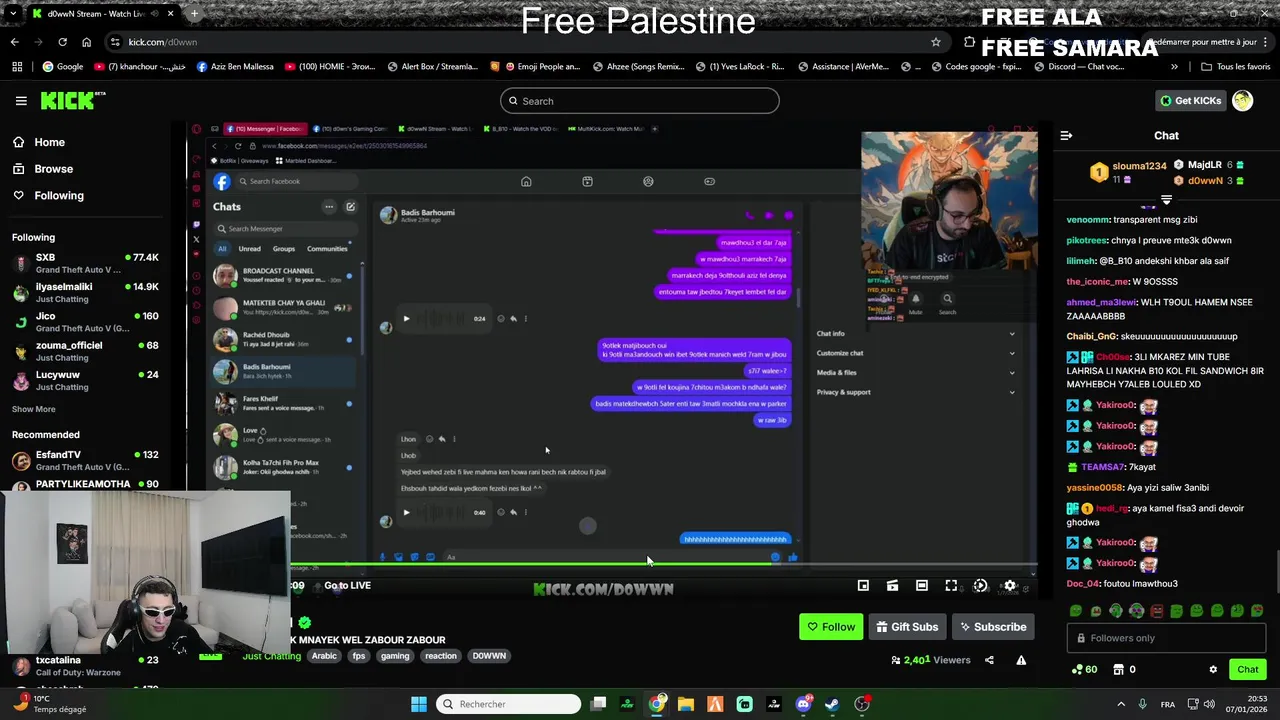The image size is (1280, 720).
Task: Go to Home in the Kick sidebar
Action: pos(49,142)
